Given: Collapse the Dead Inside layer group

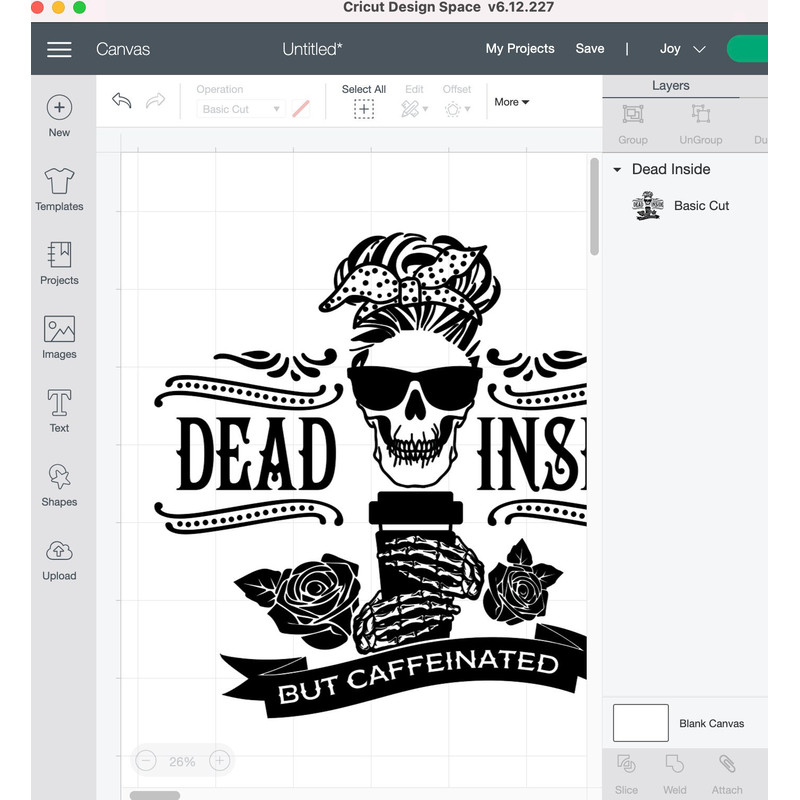Looking at the screenshot, I should point(617,169).
